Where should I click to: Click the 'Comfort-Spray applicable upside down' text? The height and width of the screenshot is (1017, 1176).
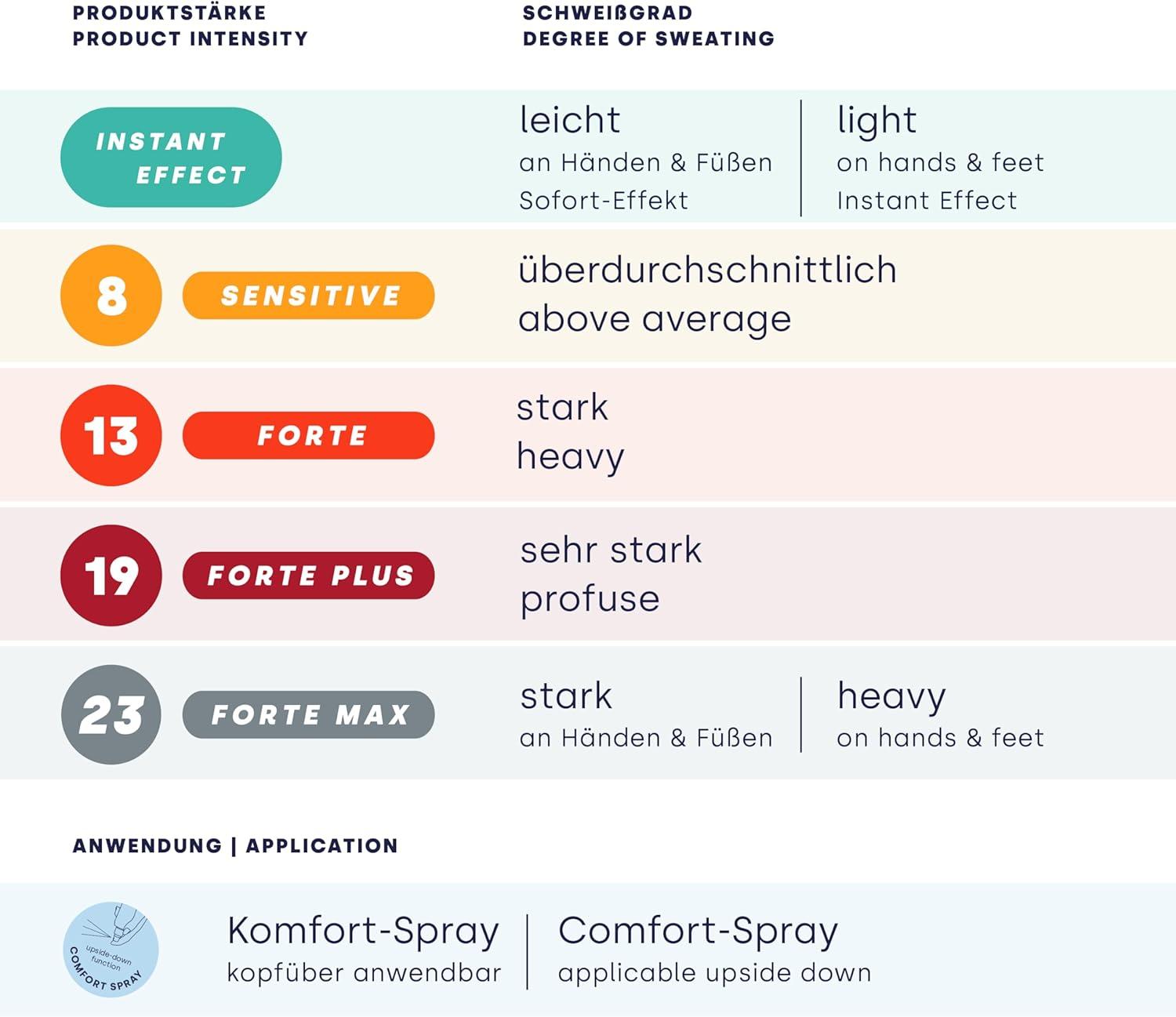point(714,950)
